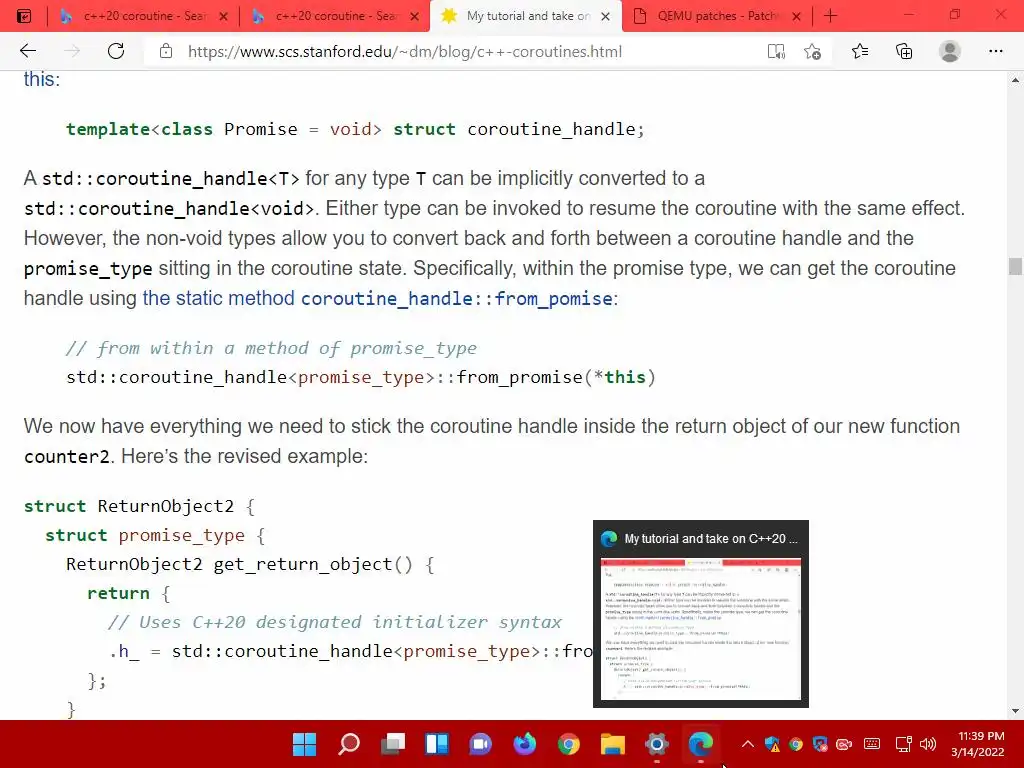Click 'from within a method of promise_type' comment

tap(271, 348)
